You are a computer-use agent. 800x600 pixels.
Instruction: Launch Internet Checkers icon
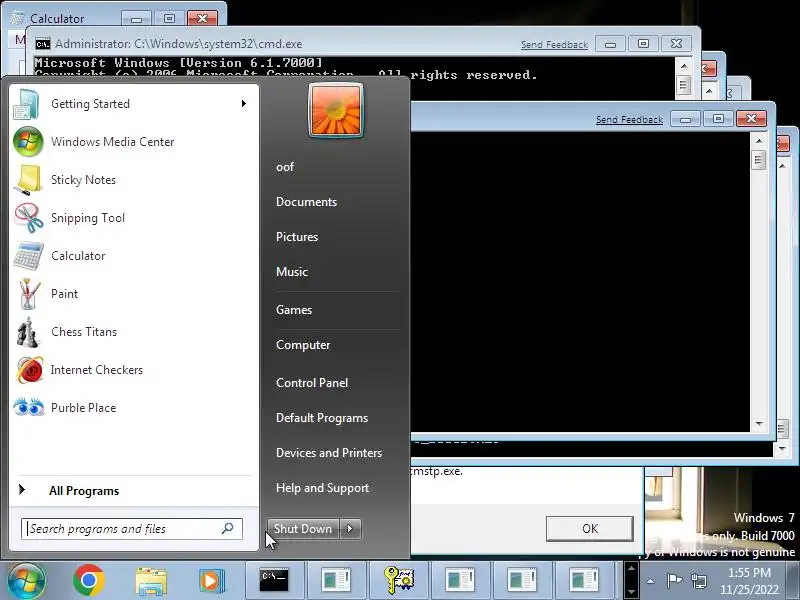click(29, 370)
